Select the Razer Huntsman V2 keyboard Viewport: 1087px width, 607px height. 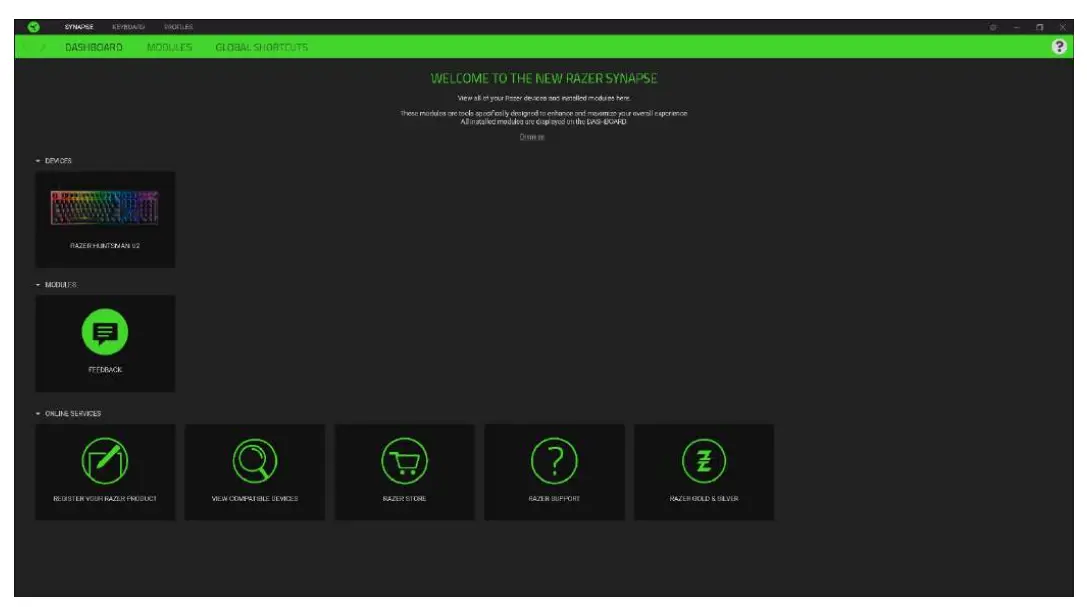coord(105,208)
